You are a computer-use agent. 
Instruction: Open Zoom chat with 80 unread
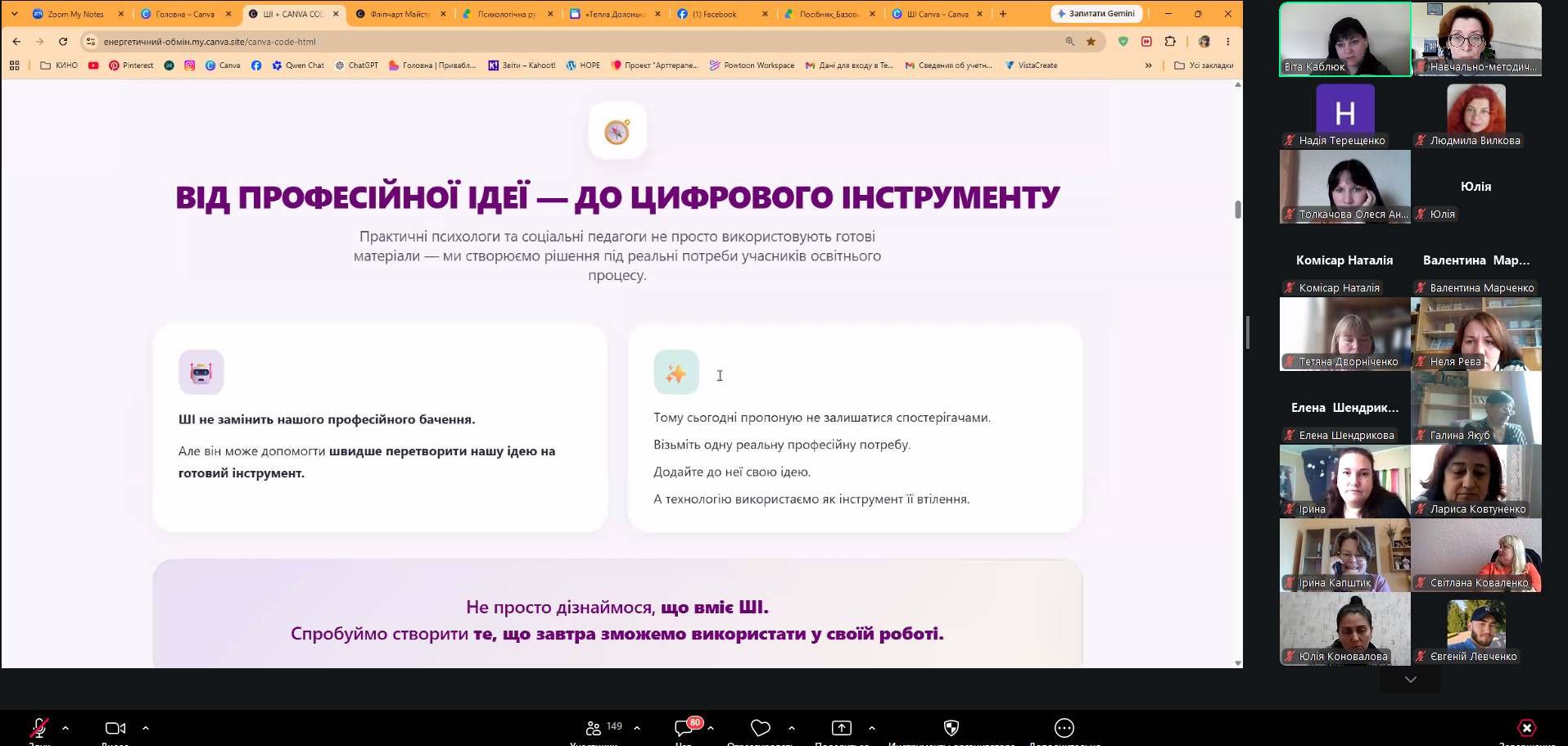[x=685, y=727]
